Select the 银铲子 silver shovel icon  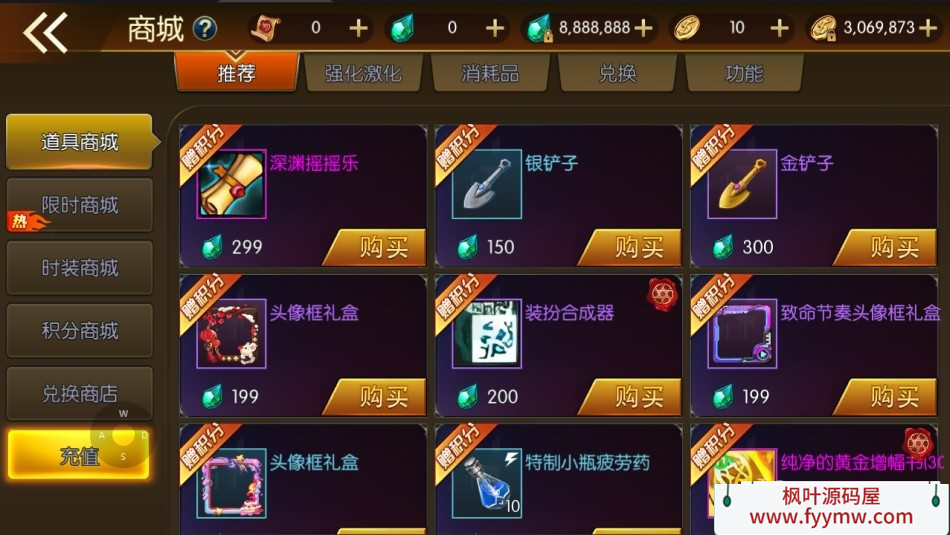coord(487,184)
